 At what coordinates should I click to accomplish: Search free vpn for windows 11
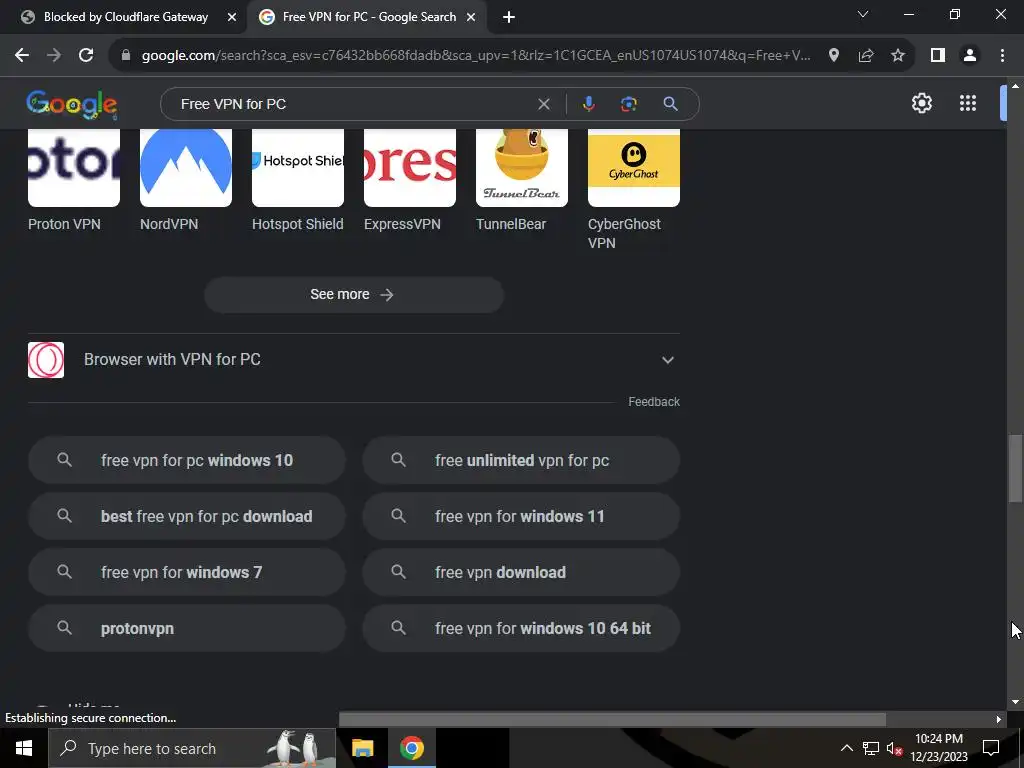coord(521,517)
